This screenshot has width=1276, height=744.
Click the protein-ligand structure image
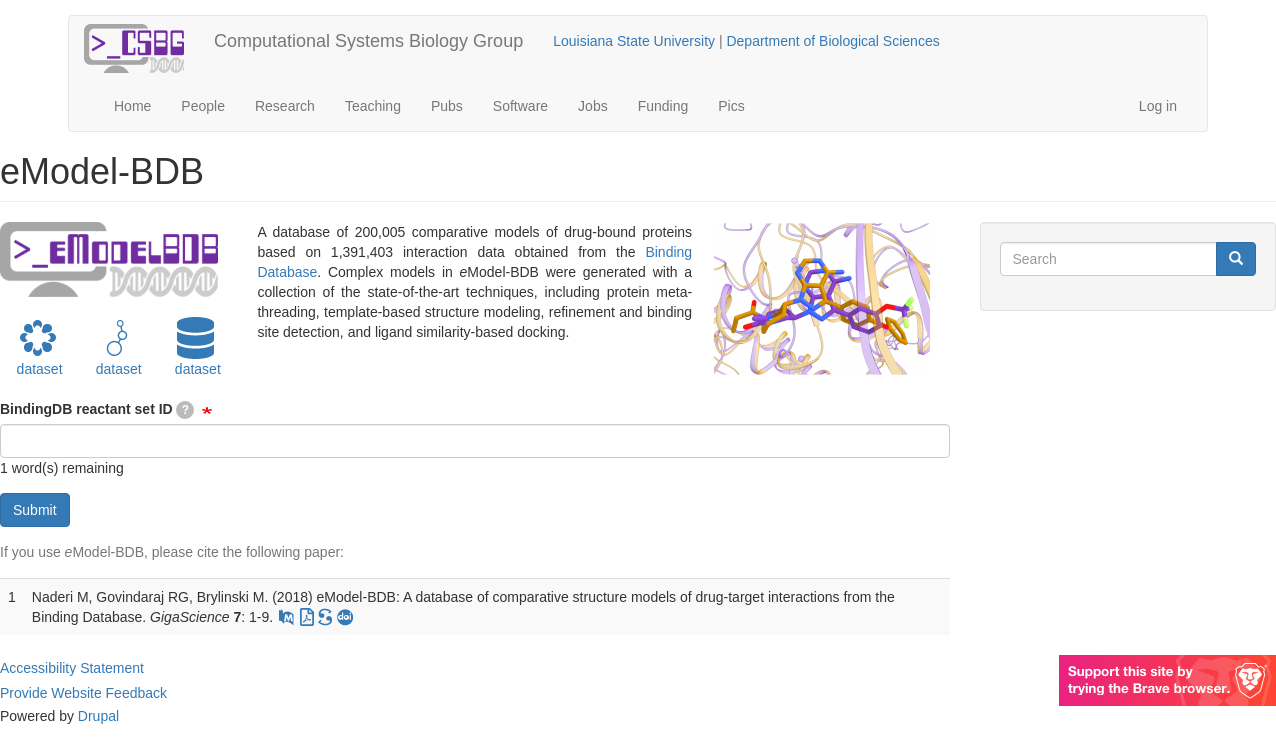click(x=822, y=299)
